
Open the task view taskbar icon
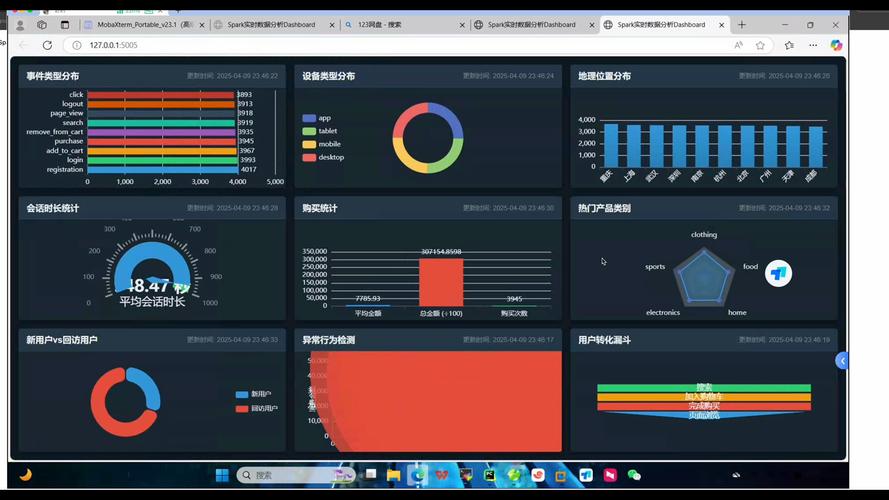pos(371,474)
